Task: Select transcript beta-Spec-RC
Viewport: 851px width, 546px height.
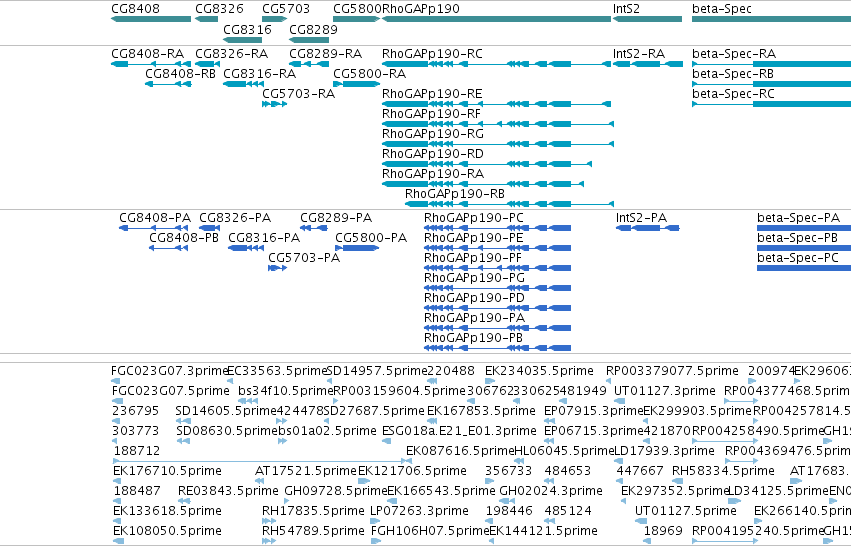Action: tap(733, 94)
